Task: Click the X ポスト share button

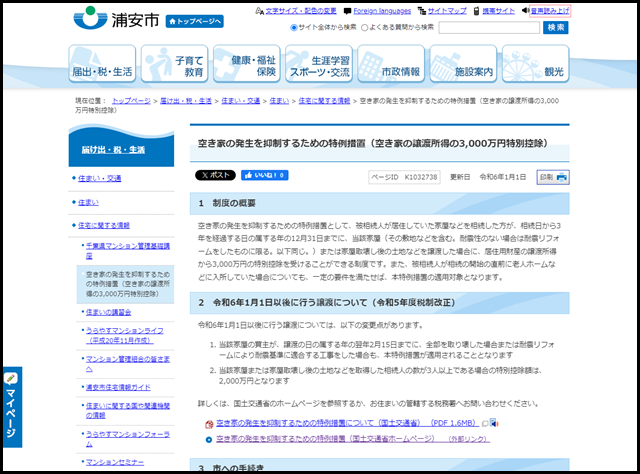Action: (x=216, y=175)
